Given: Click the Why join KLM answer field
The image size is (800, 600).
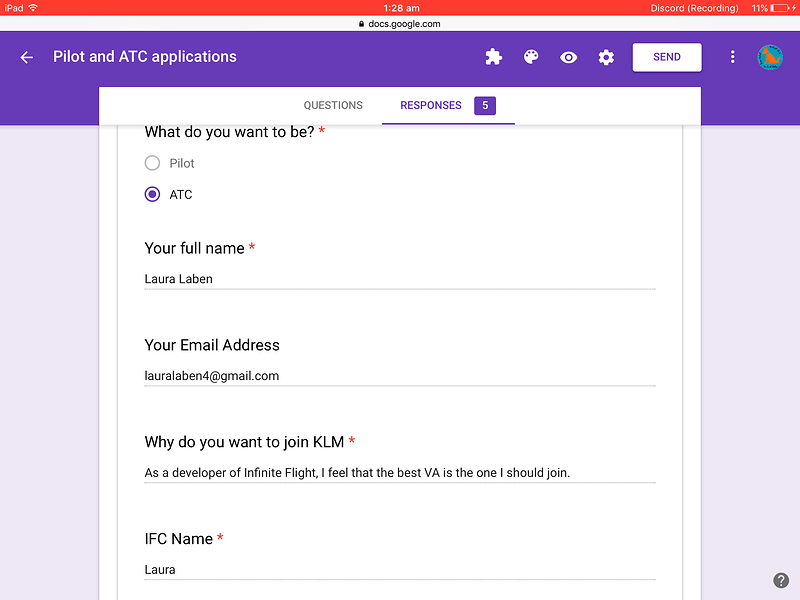Looking at the screenshot, I should [400, 473].
